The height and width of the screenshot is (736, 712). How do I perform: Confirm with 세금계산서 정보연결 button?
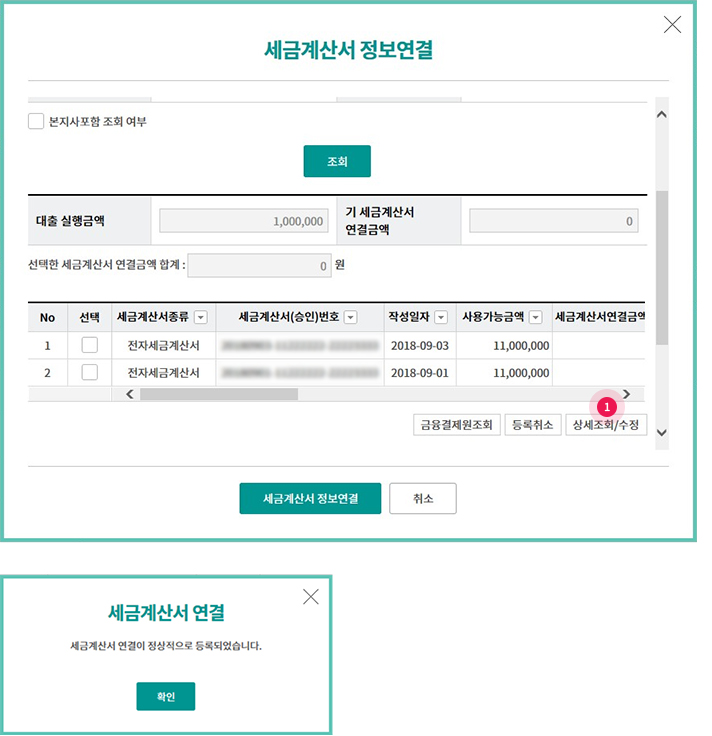310,498
